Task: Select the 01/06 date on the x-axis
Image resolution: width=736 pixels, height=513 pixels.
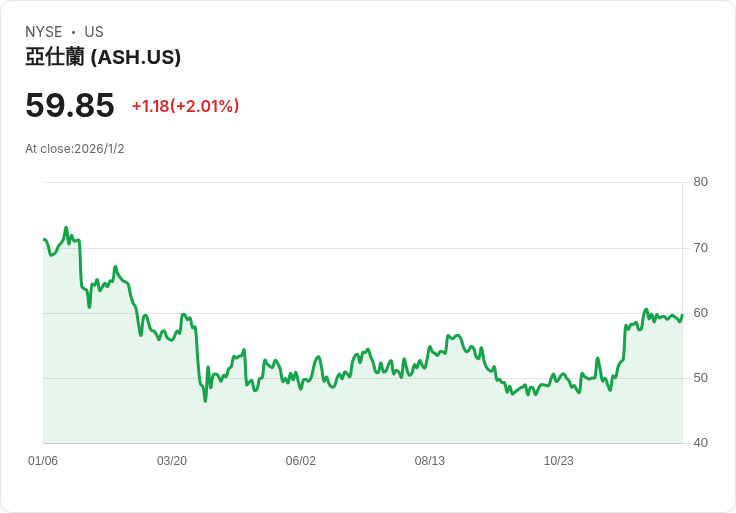Action: (x=43, y=461)
